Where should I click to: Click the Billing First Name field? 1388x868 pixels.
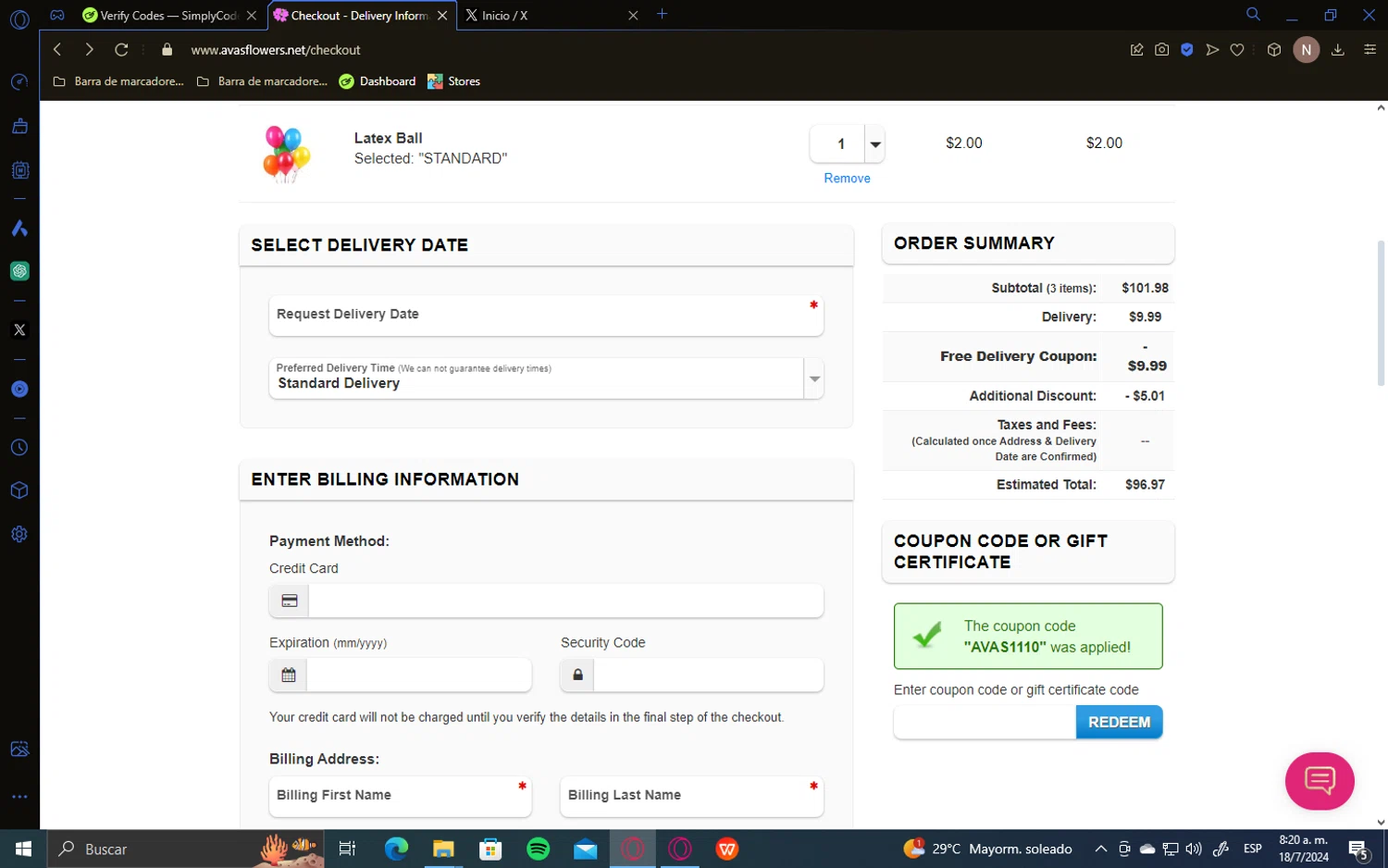(x=401, y=796)
